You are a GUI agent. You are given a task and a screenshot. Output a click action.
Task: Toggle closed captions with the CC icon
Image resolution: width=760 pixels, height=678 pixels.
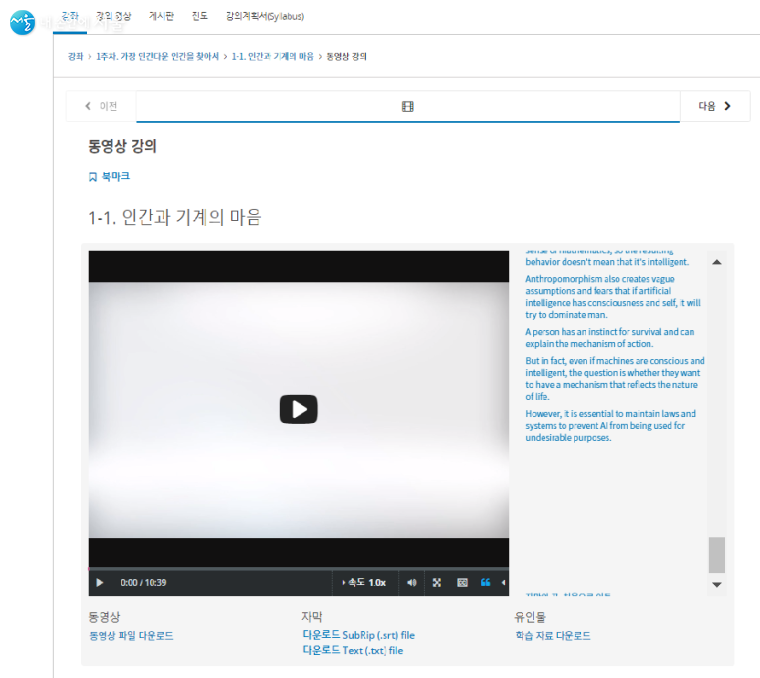(x=462, y=582)
